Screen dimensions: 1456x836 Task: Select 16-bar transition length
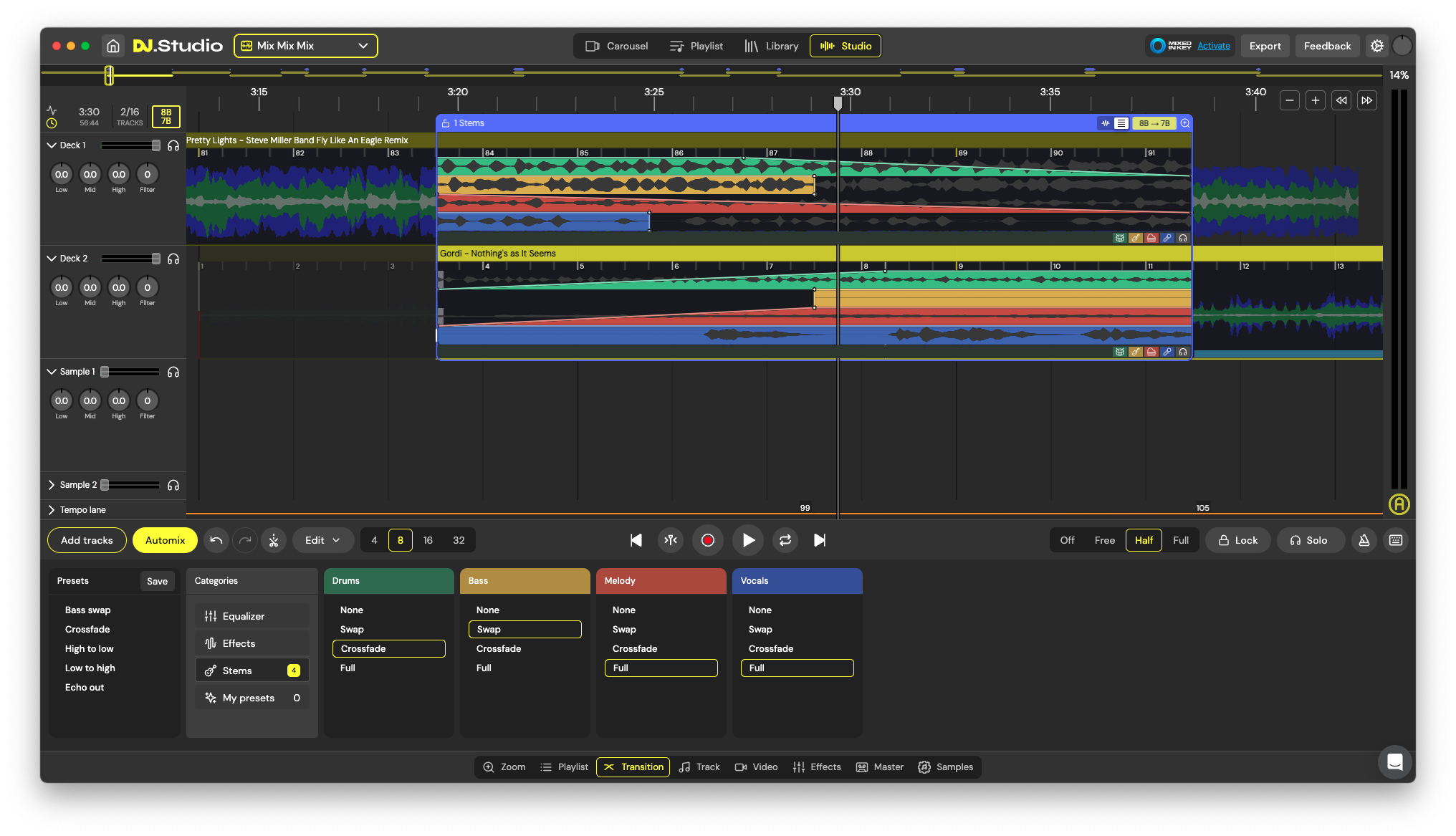click(428, 540)
